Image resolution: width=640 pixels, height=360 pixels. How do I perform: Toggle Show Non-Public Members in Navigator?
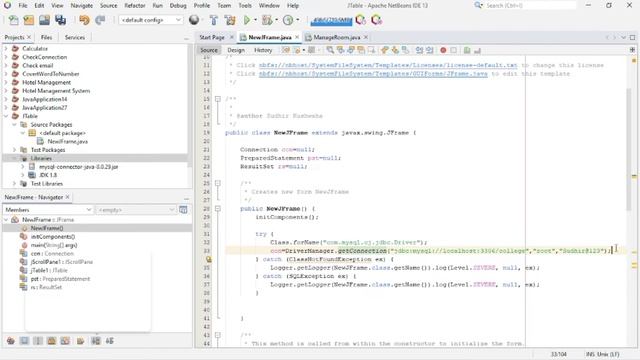click(51, 341)
